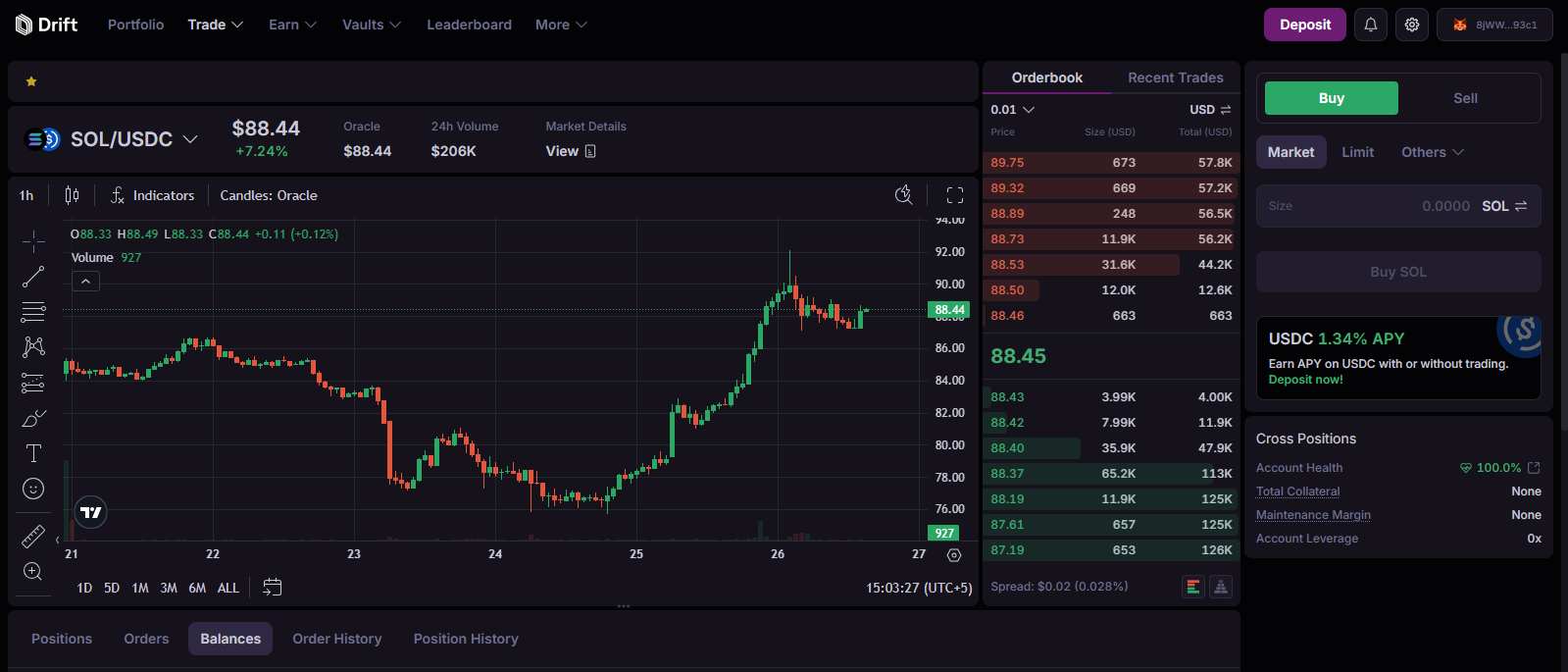Click the favorites star icon
Viewport: 1568px width, 672px height.
point(31,81)
